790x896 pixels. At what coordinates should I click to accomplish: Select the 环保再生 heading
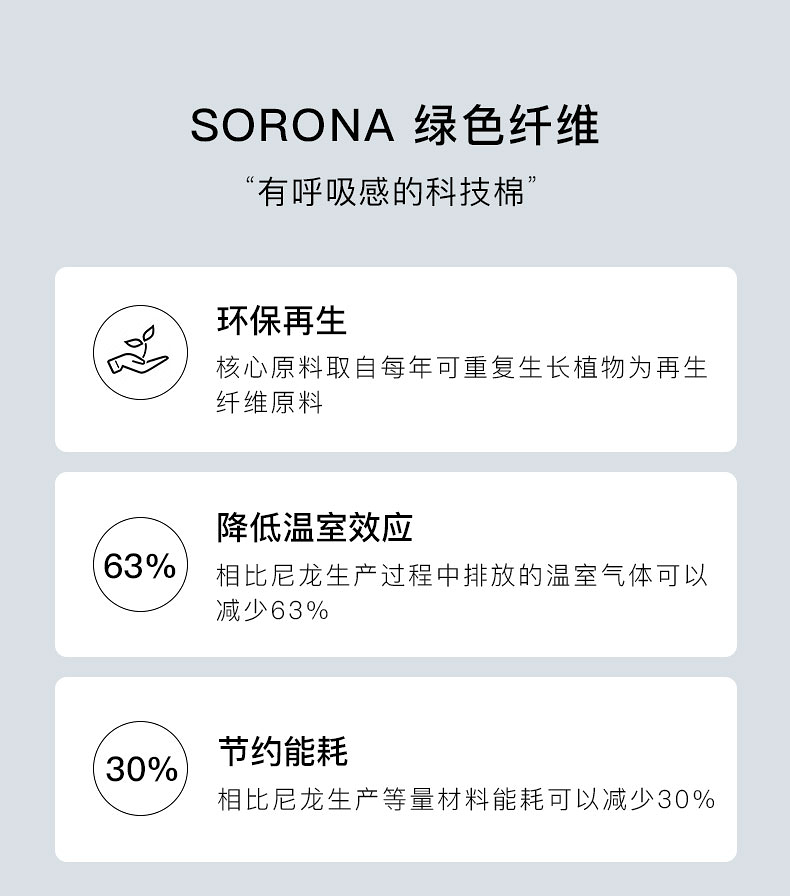[281, 321]
